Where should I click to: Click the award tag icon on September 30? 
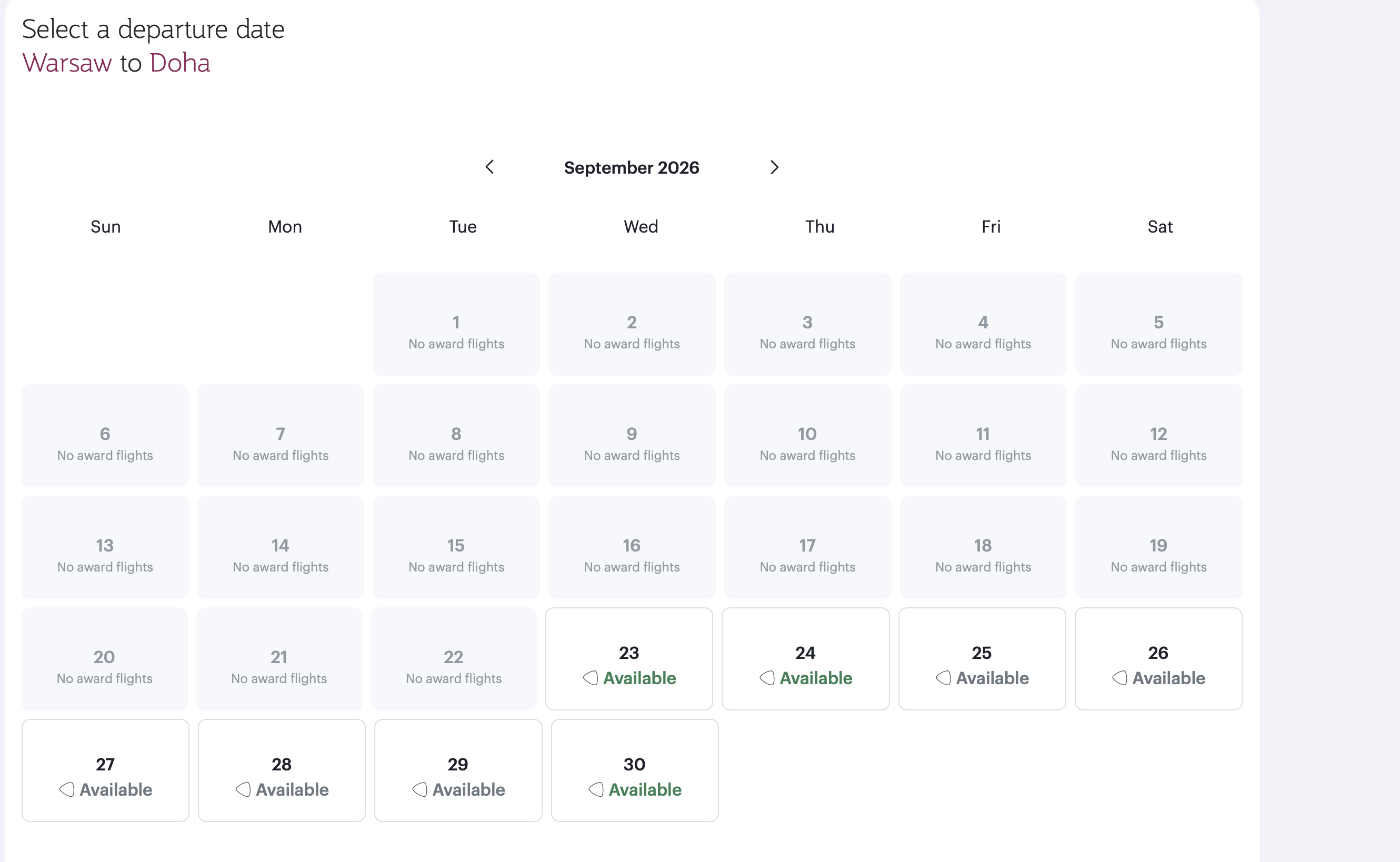point(596,789)
